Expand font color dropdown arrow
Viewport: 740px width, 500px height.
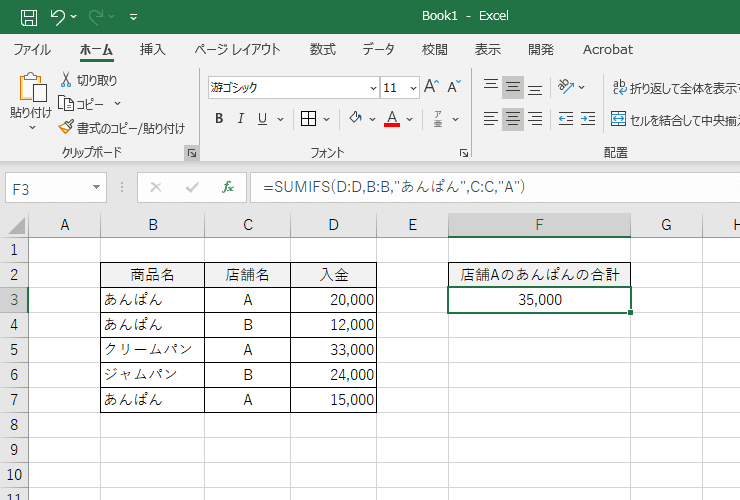(x=409, y=119)
